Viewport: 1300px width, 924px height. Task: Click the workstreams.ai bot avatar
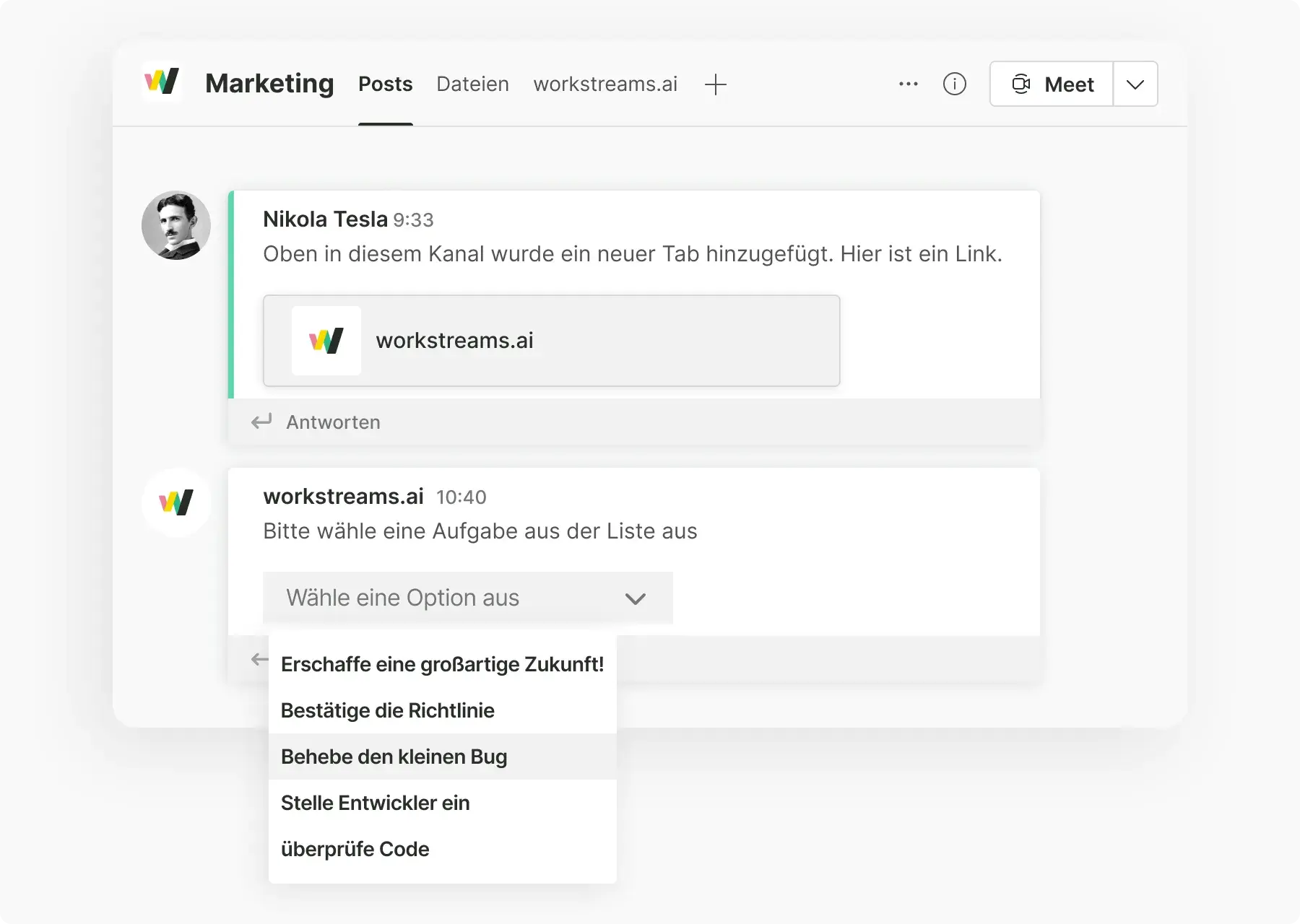tap(176, 502)
